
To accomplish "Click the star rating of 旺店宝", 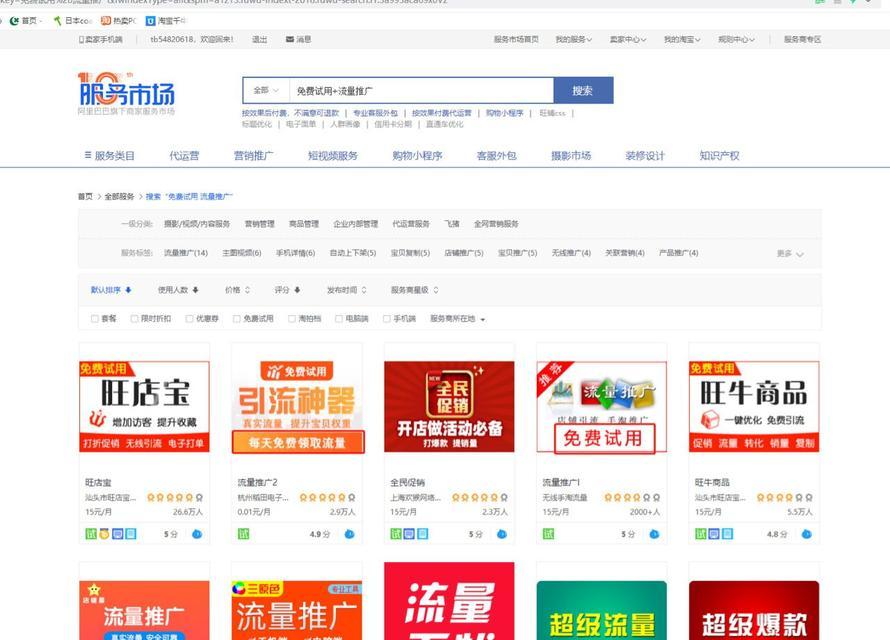I will pyautogui.click(x=175, y=498).
